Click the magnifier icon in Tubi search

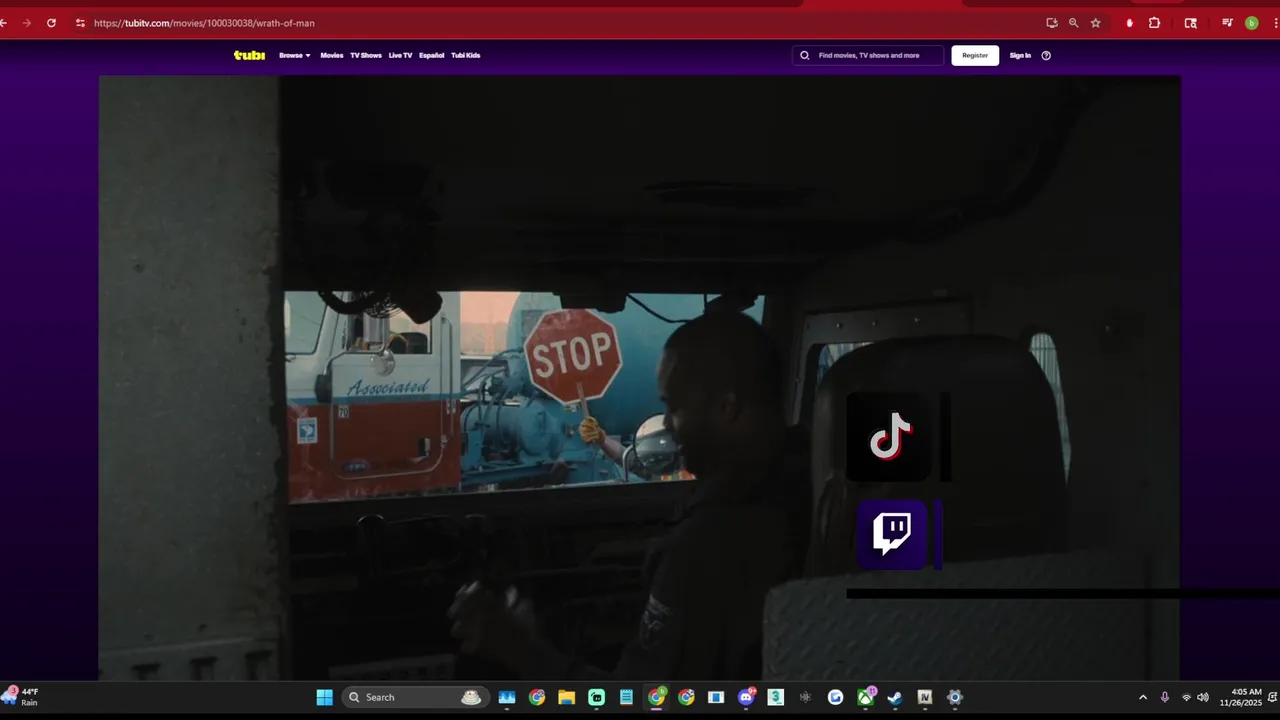click(804, 55)
